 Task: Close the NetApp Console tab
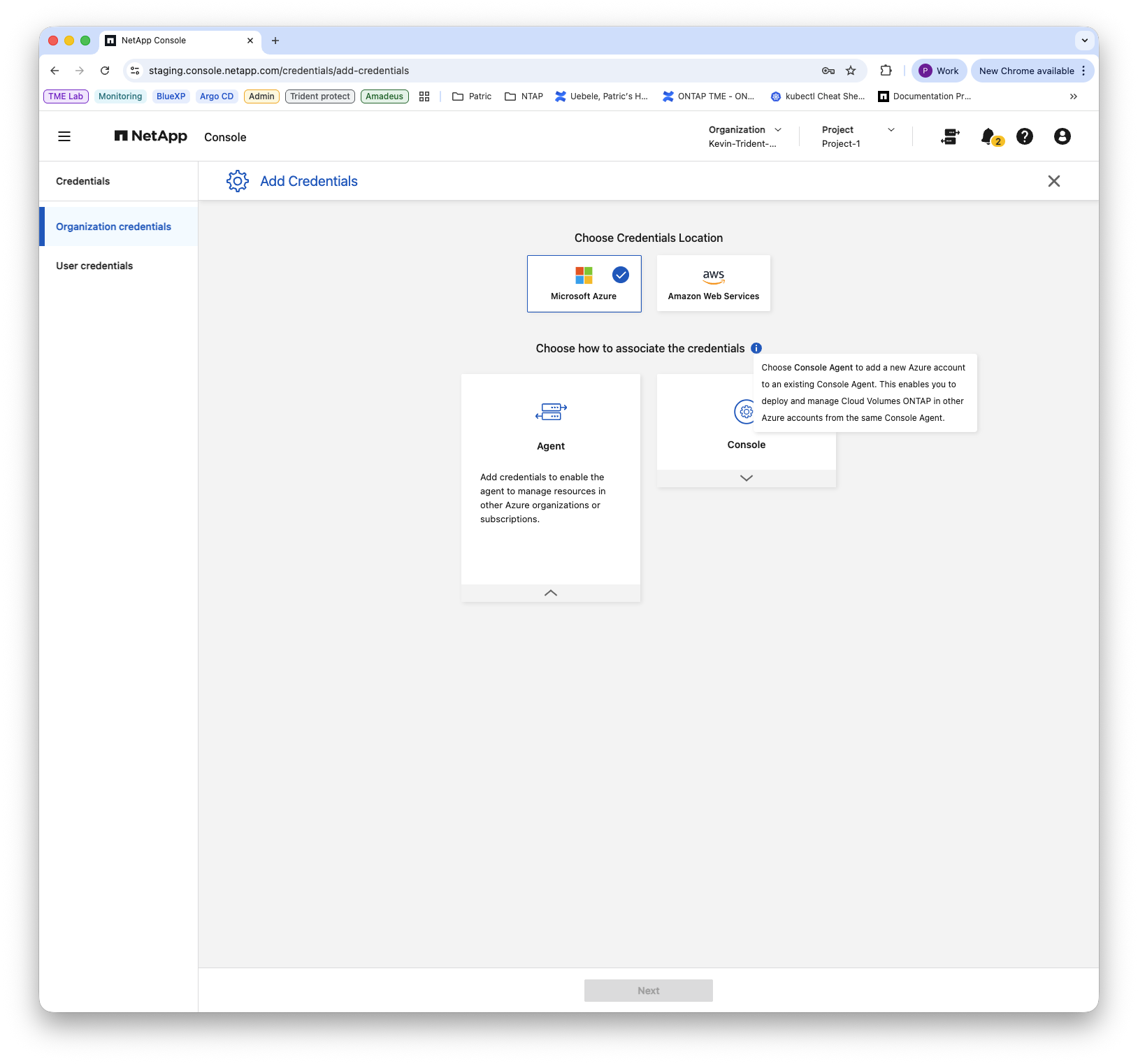click(250, 41)
